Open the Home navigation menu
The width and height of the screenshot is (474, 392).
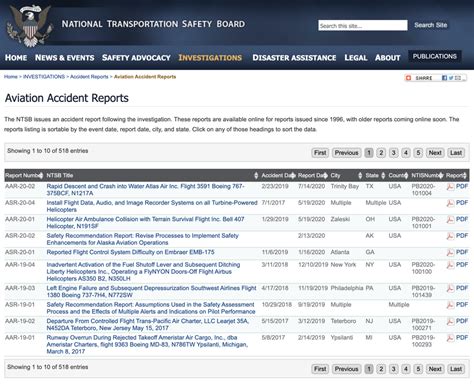point(16,58)
